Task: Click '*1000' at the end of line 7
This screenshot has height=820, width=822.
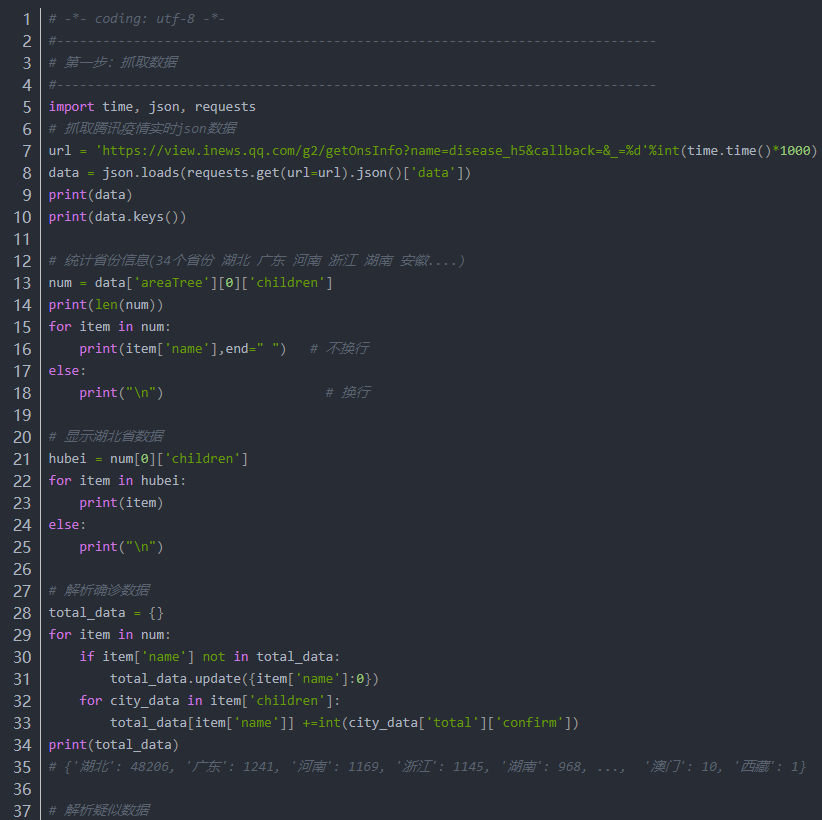Action: click(791, 151)
